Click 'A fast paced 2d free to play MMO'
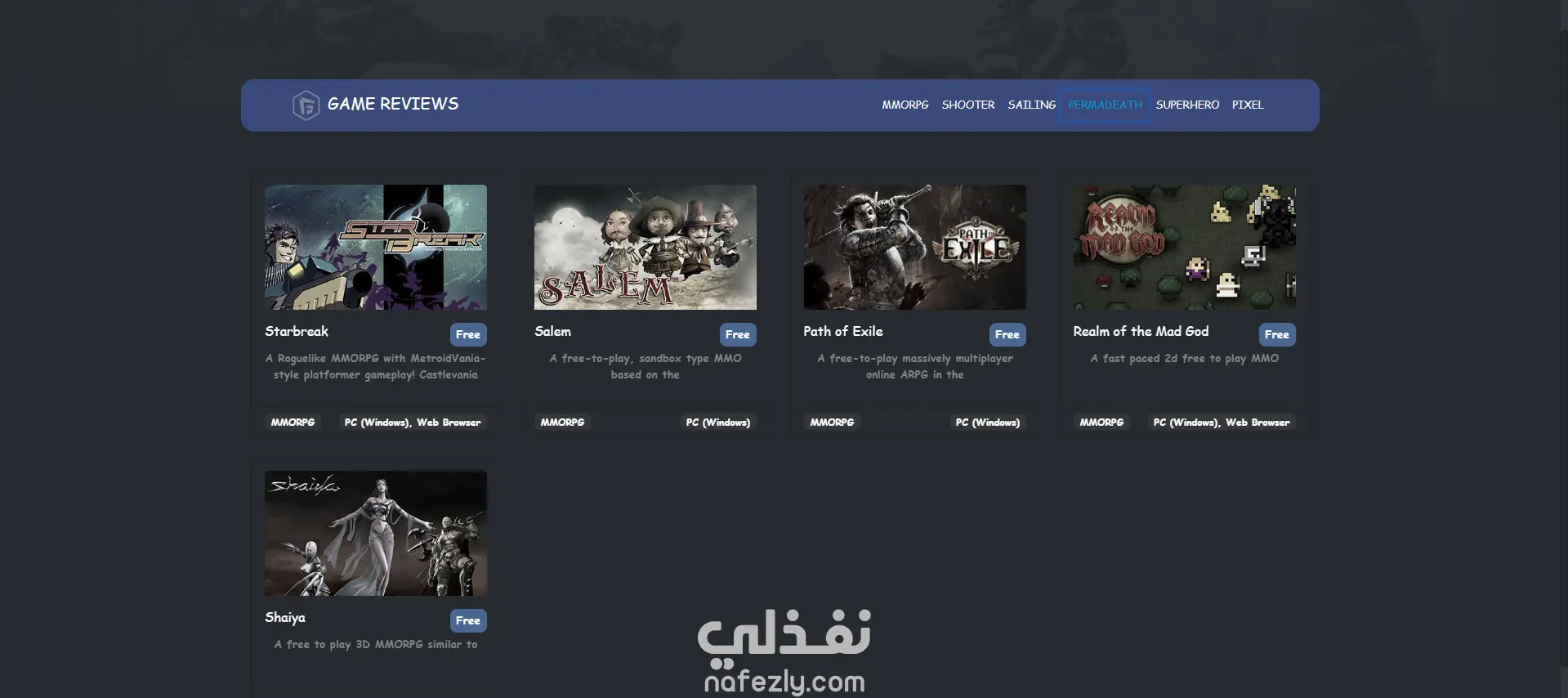1568x698 pixels. [x=1185, y=358]
